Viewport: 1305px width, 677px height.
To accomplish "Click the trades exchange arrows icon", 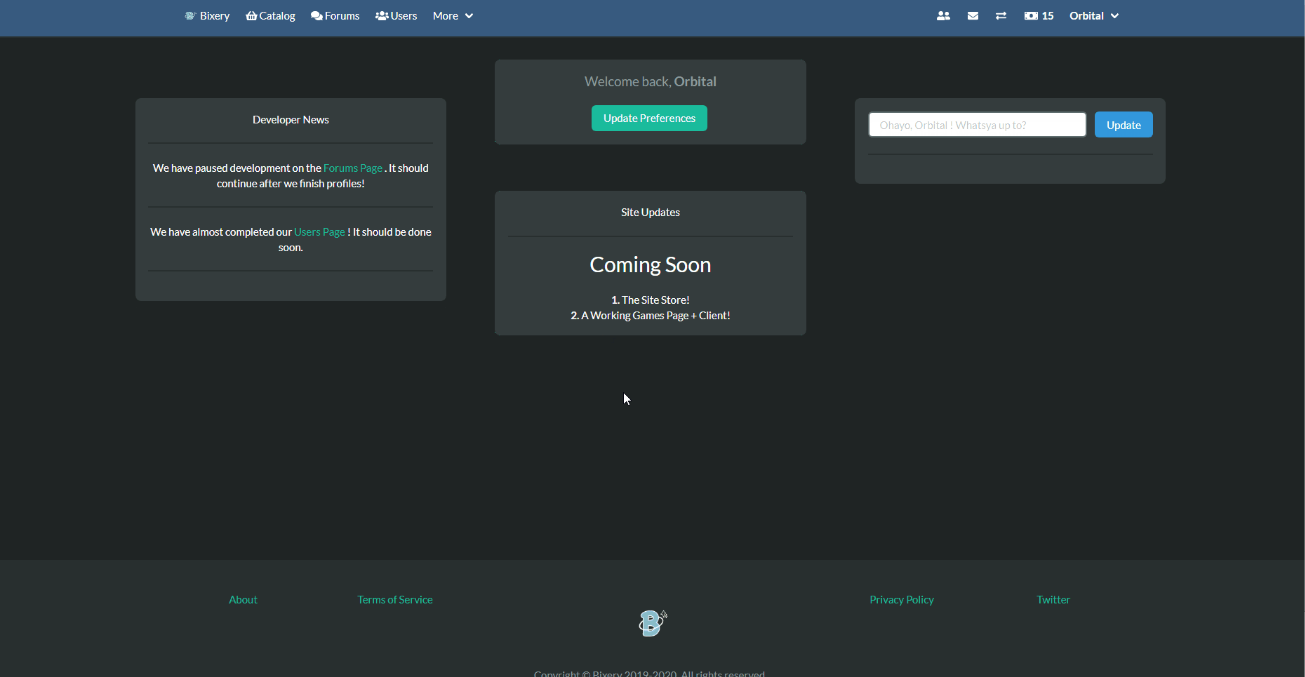I will point(1001,16).
